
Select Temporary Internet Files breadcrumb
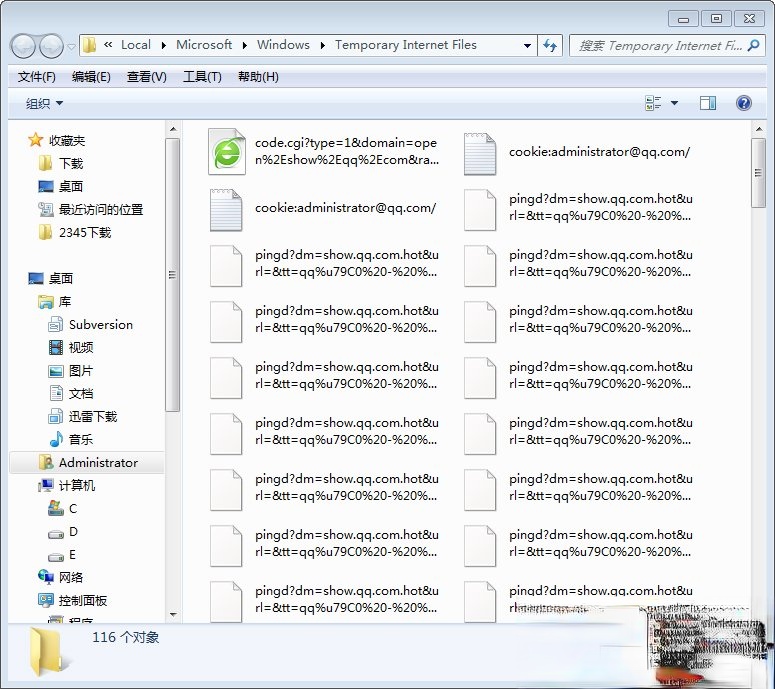[x=406, y=45]
